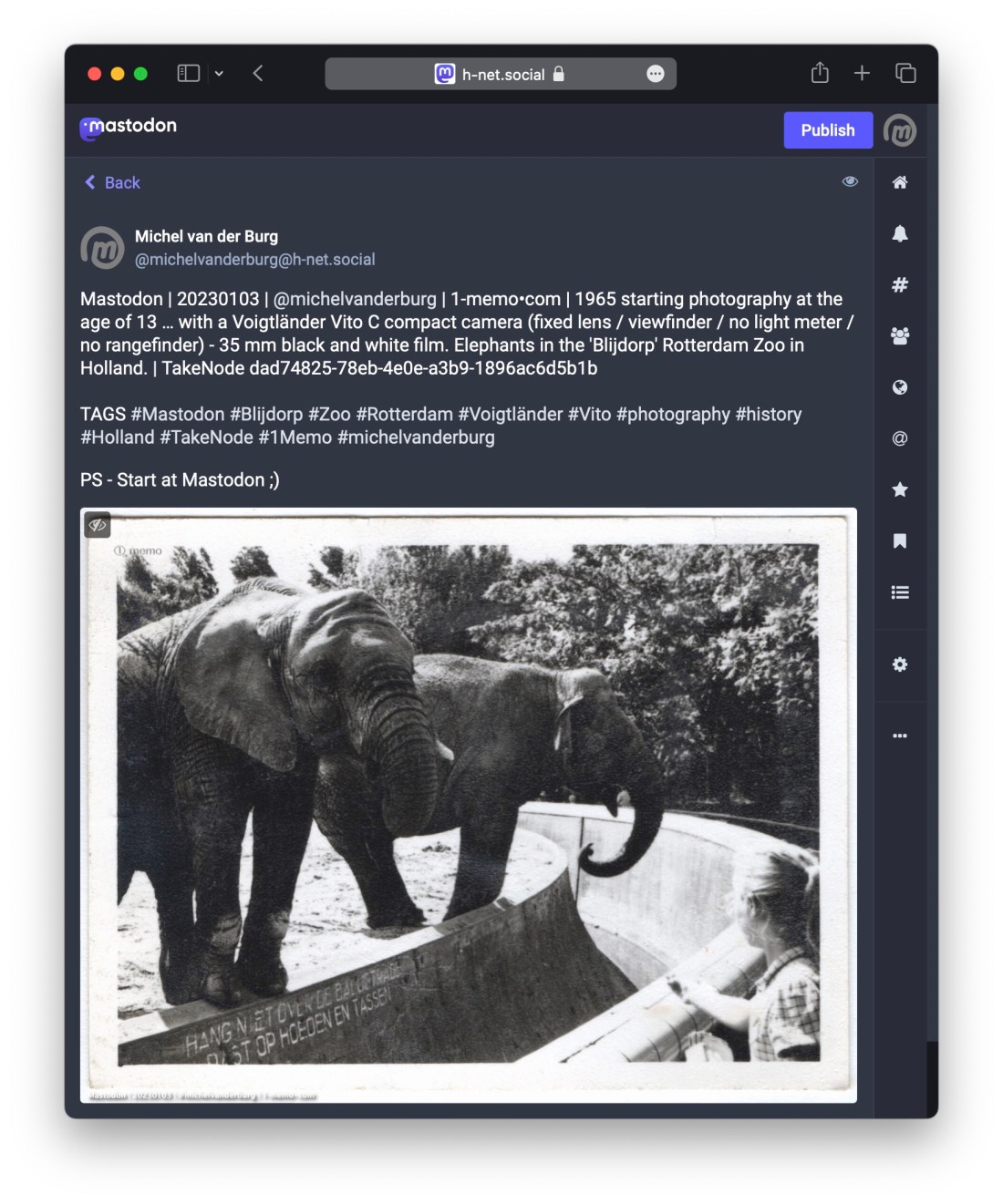Expand the sidebar three-dots more menu
The height and width of the screenshot is (1204, 1003).
click(899, 736)
